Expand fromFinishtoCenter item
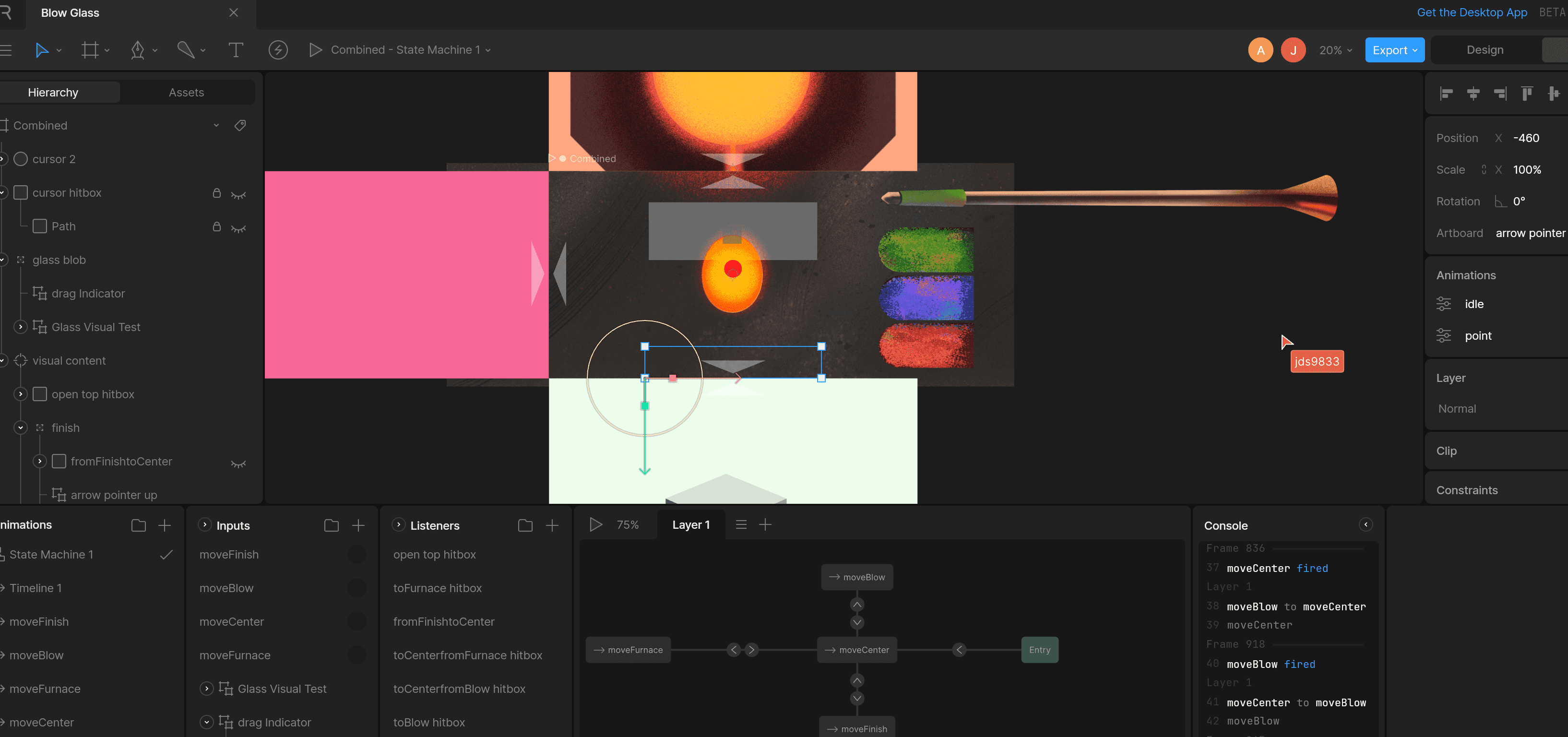 click(40, 461)
